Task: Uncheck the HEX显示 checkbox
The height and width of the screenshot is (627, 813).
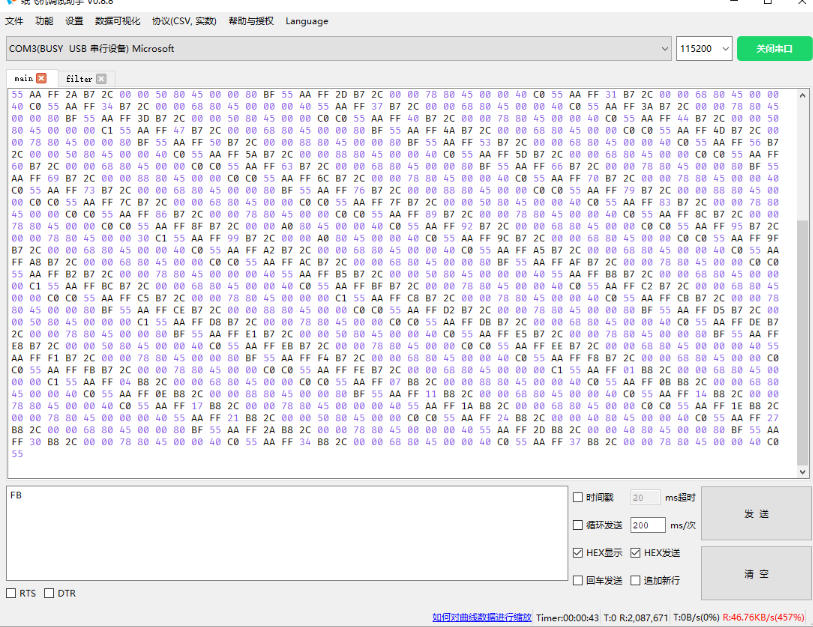Action: point(578,553)
